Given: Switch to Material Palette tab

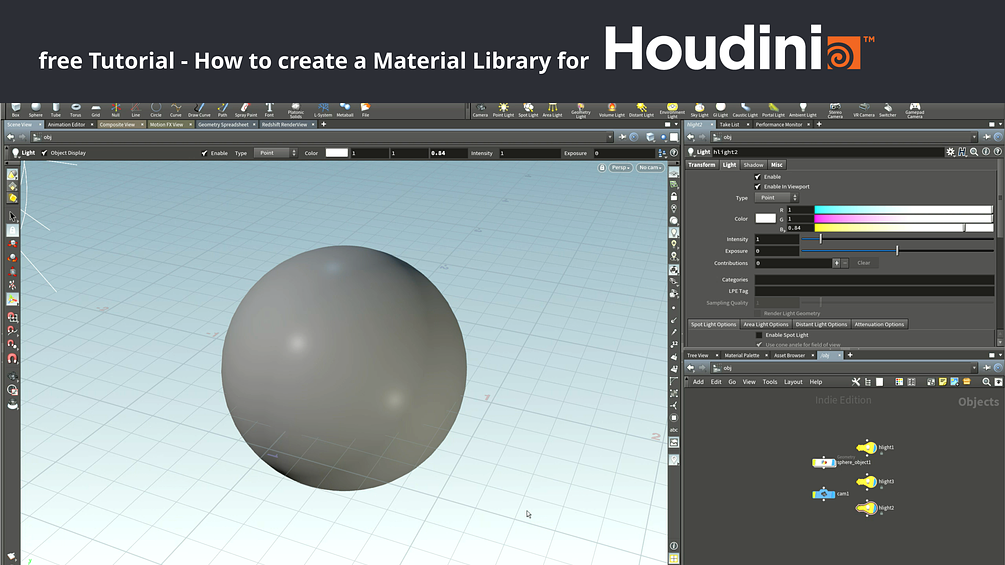Looking at the screenshot, I should 742,355.
